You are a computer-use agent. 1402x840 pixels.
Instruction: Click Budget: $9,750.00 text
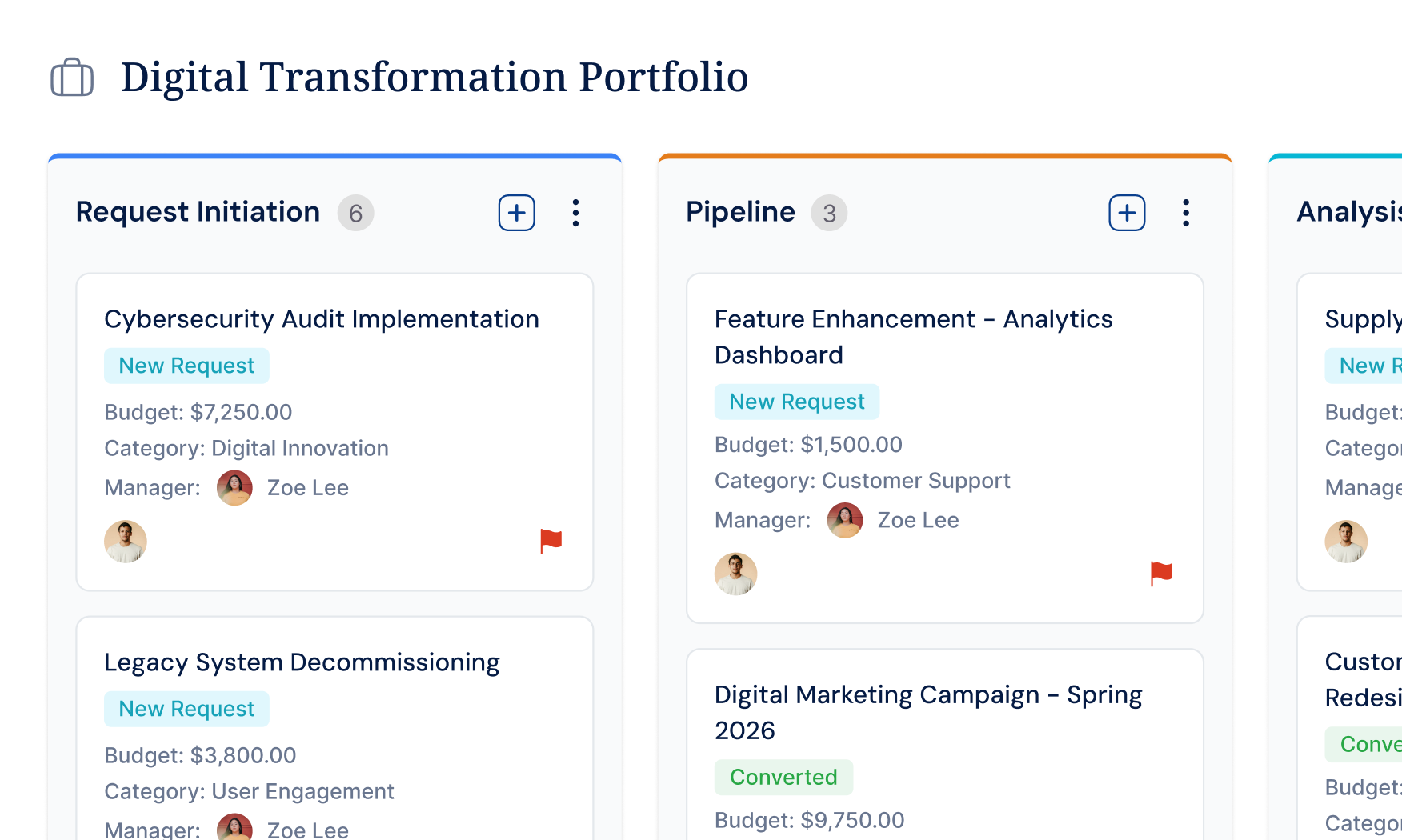coord(810,820)
